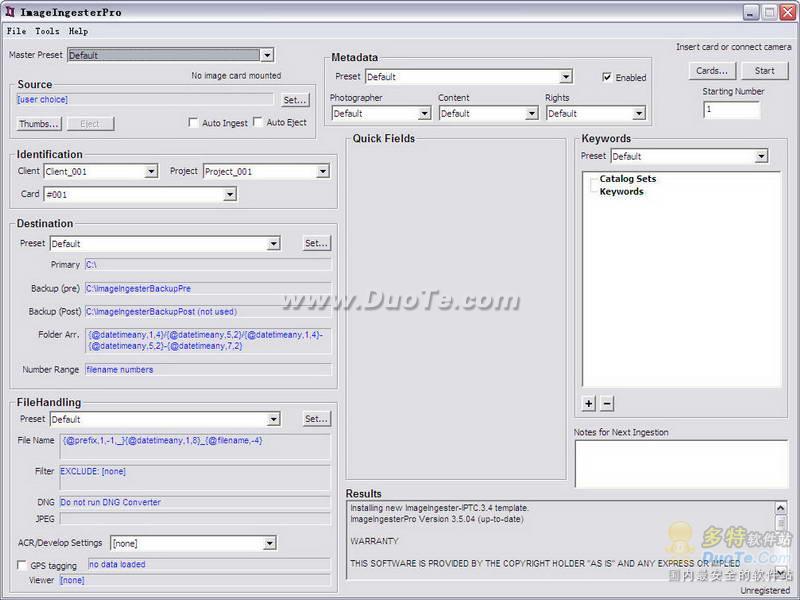The height and width of the screenshot is (600, 800).
Task: Expand the ACR/Develop Settings dropdown
Action: pos(270,543)
